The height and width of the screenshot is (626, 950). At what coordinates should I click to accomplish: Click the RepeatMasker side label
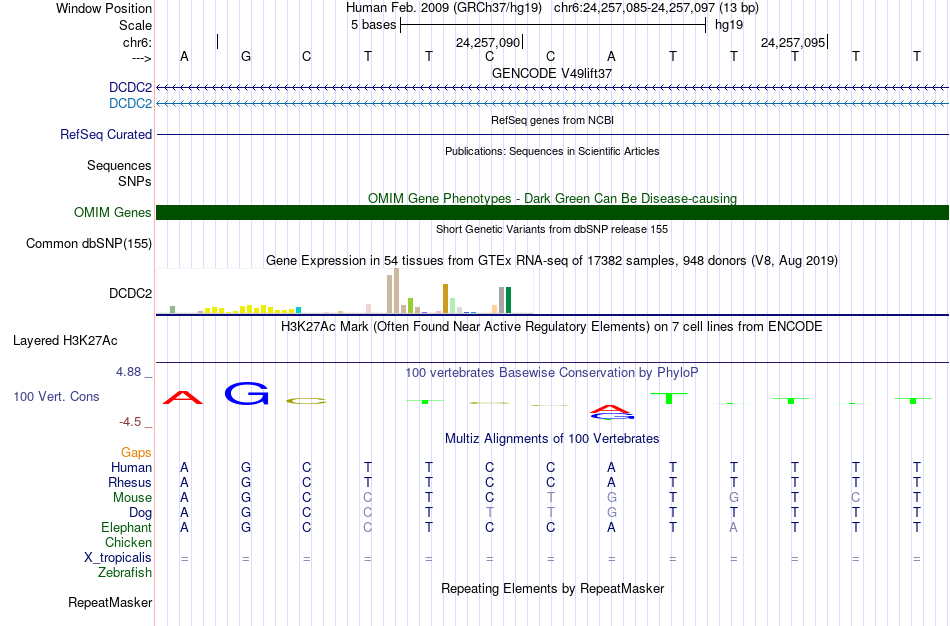(x=110, y=602)
